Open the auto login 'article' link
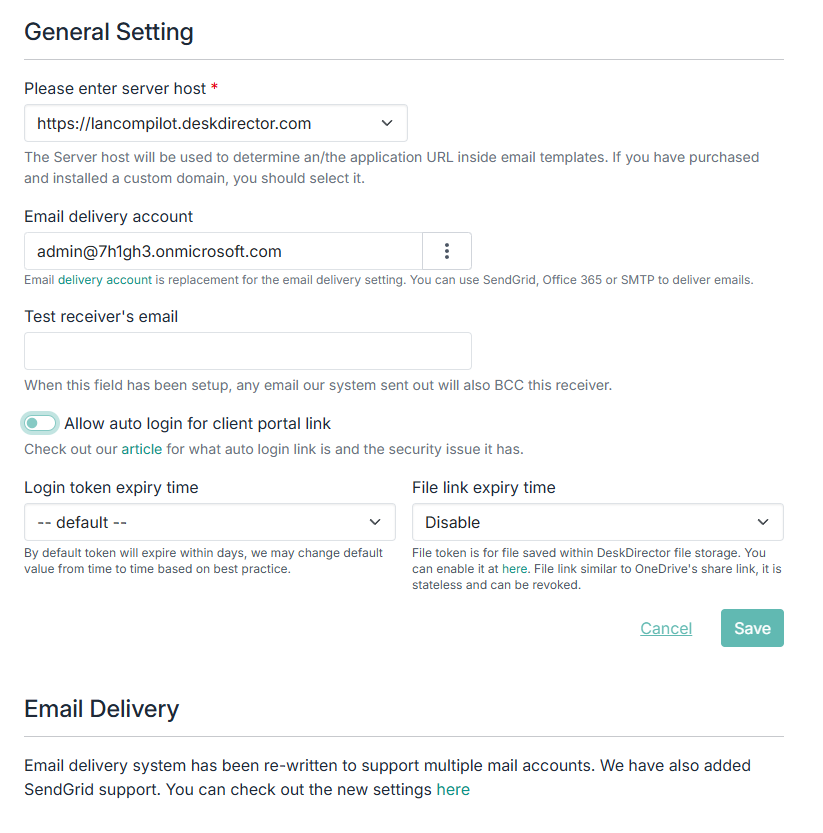The image size is (823, 833). [141, 449]
